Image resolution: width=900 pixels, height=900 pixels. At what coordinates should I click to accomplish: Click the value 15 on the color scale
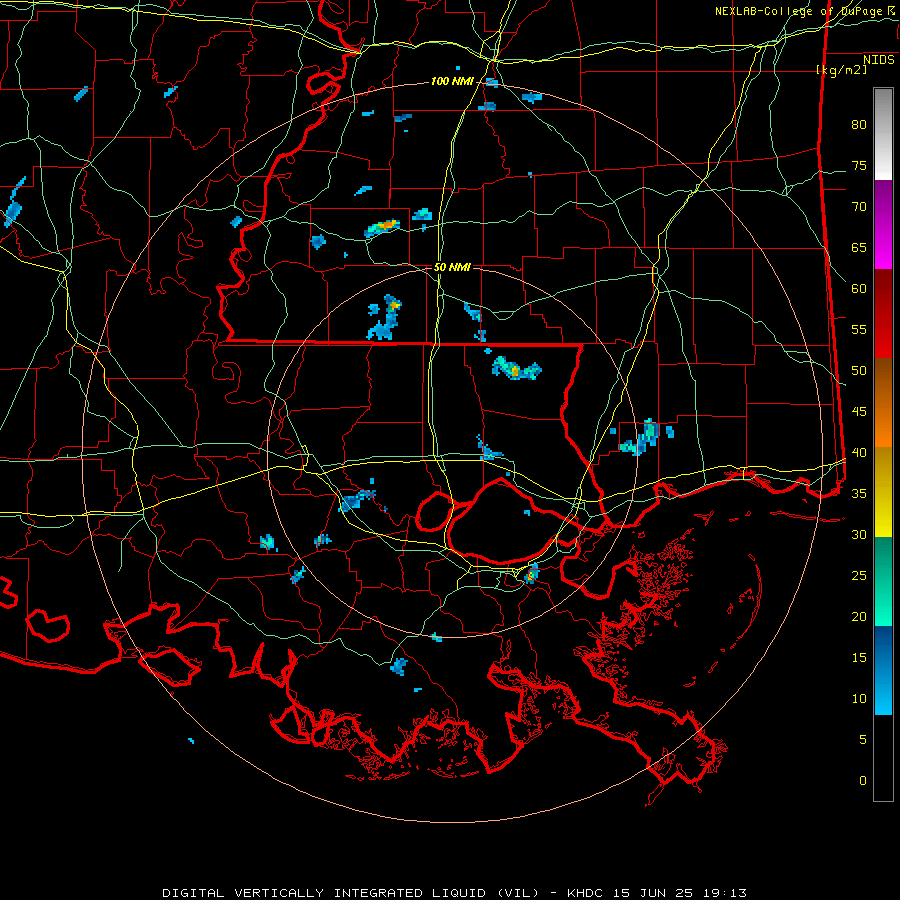[859, 658]
